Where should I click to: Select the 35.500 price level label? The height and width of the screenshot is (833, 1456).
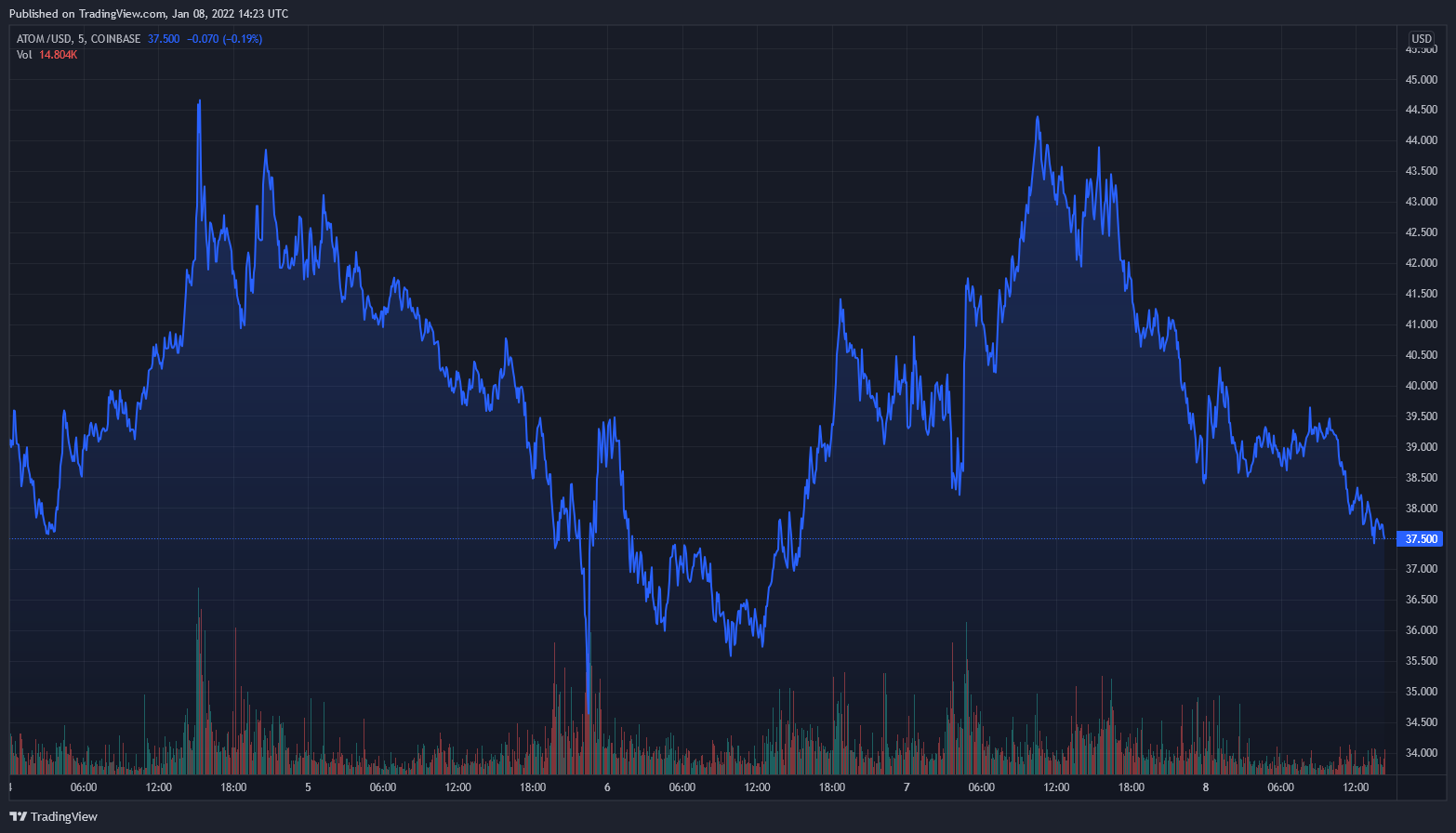click(x=1422, y=661)
